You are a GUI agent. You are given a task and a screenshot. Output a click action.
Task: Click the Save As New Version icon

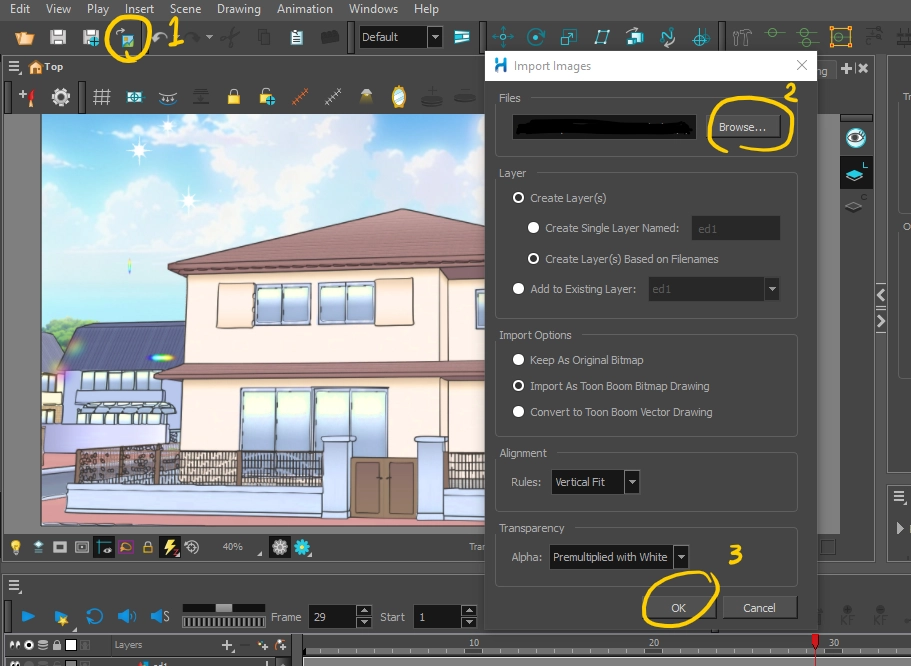coord(91,38)
